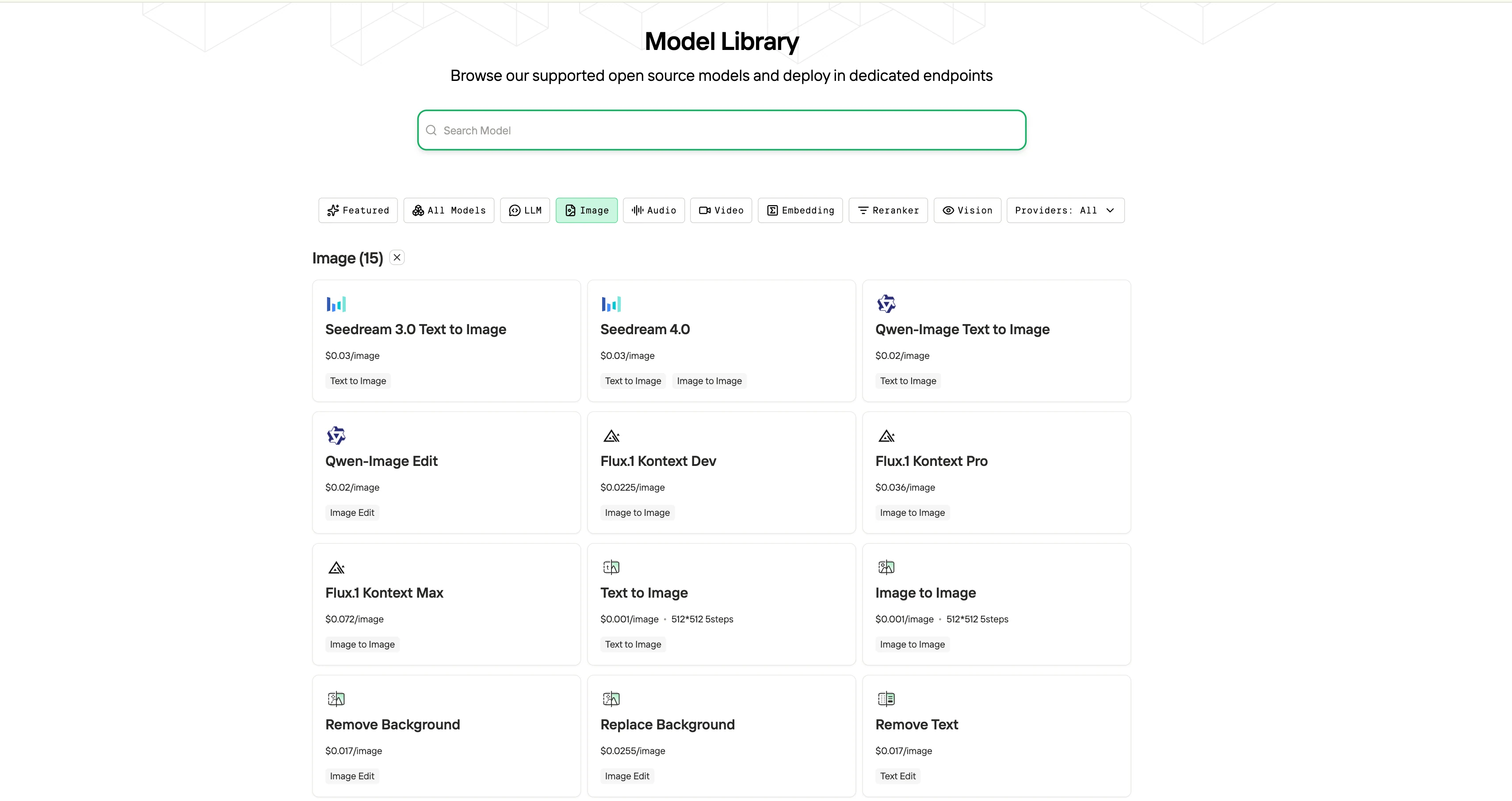Click the Image Edit tag on Replace Background

627,776
